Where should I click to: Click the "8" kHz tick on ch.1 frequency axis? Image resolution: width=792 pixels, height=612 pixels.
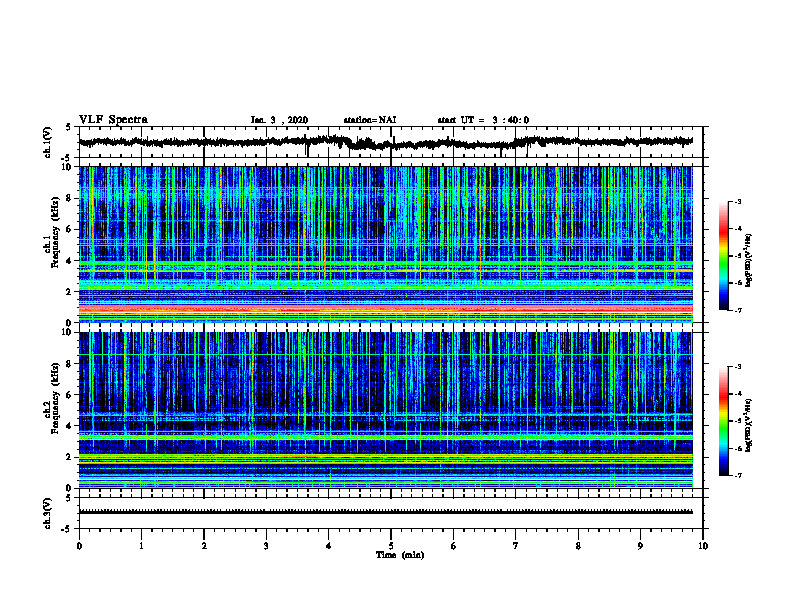(x=70, y=198)
